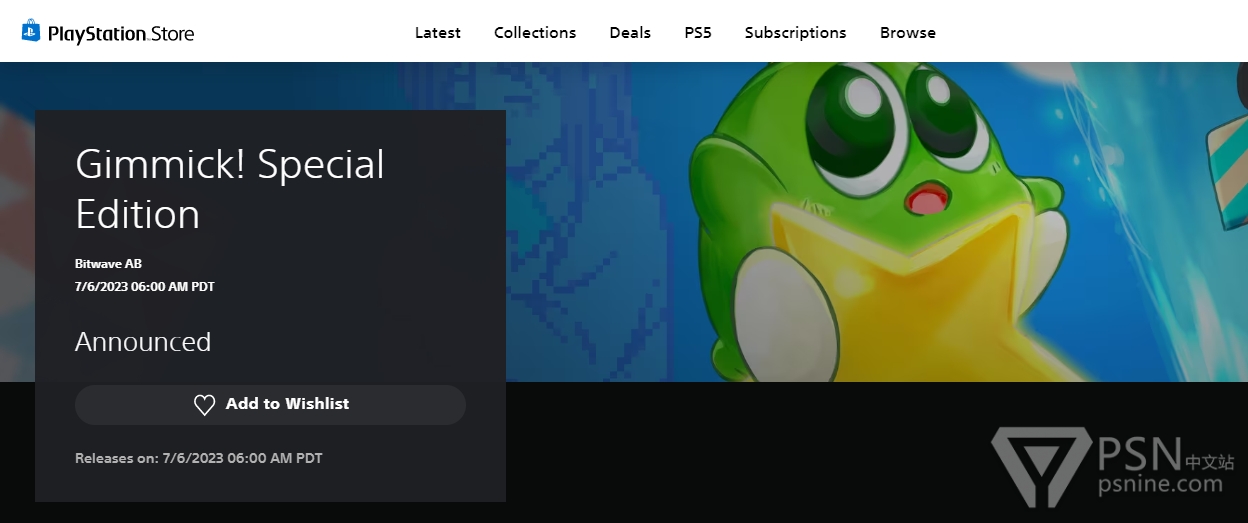Click the heart icon on the wishlist button

pyautogui.click(x=204, y=405)
